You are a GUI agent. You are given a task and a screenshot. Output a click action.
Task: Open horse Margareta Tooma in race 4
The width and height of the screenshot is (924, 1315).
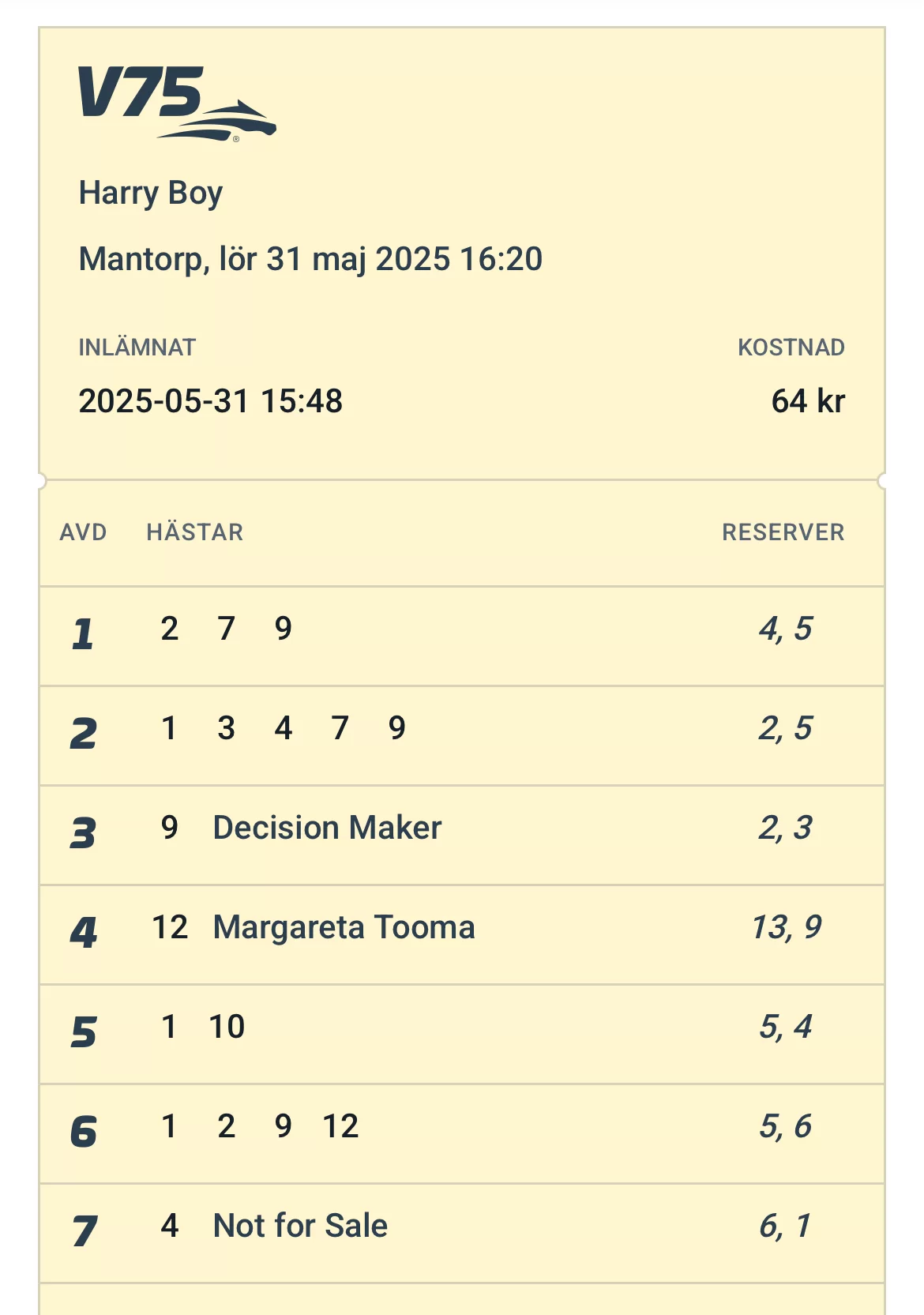344,927
